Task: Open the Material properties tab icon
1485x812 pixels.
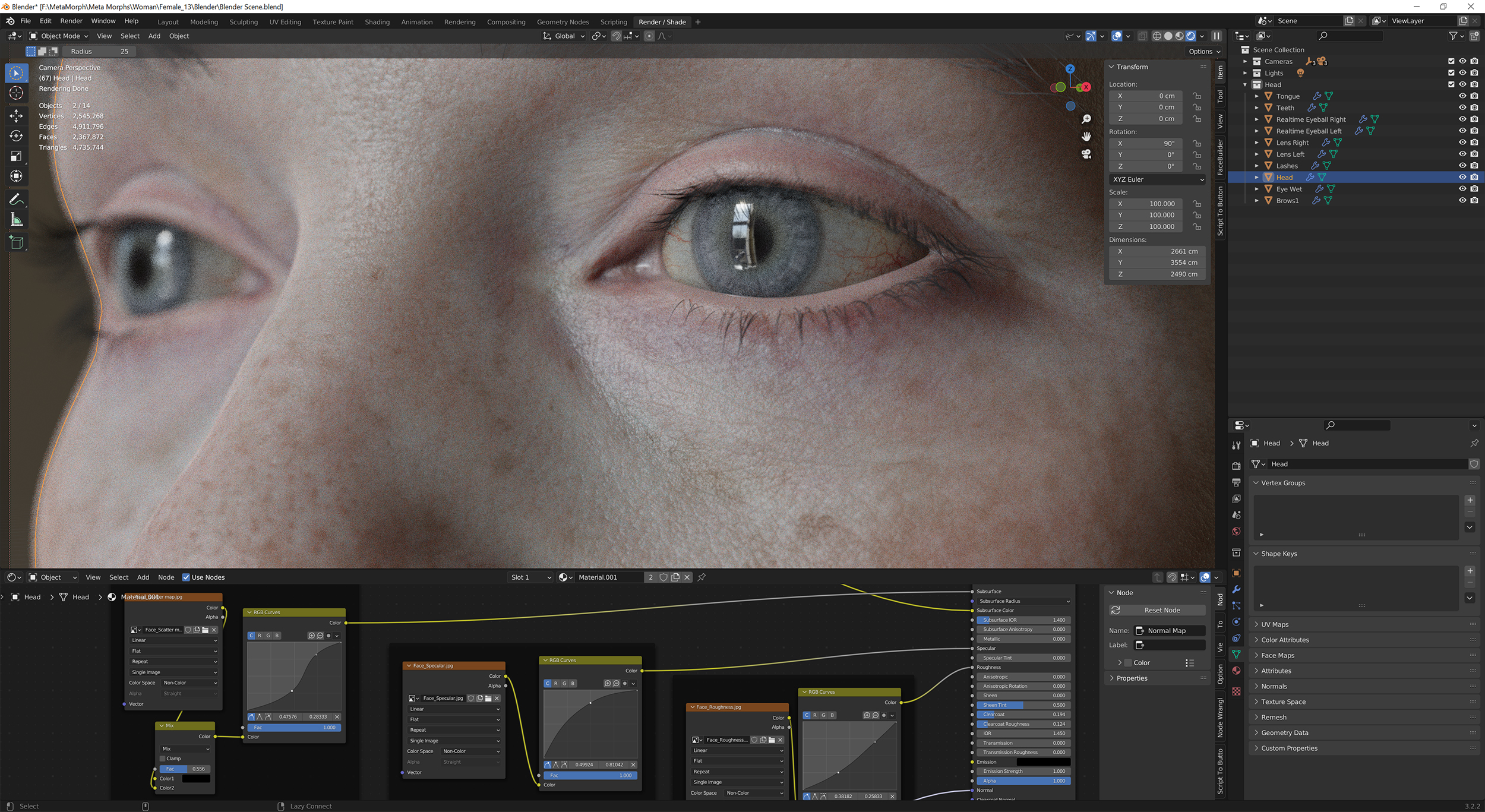Action: [x=1236, y=671]
